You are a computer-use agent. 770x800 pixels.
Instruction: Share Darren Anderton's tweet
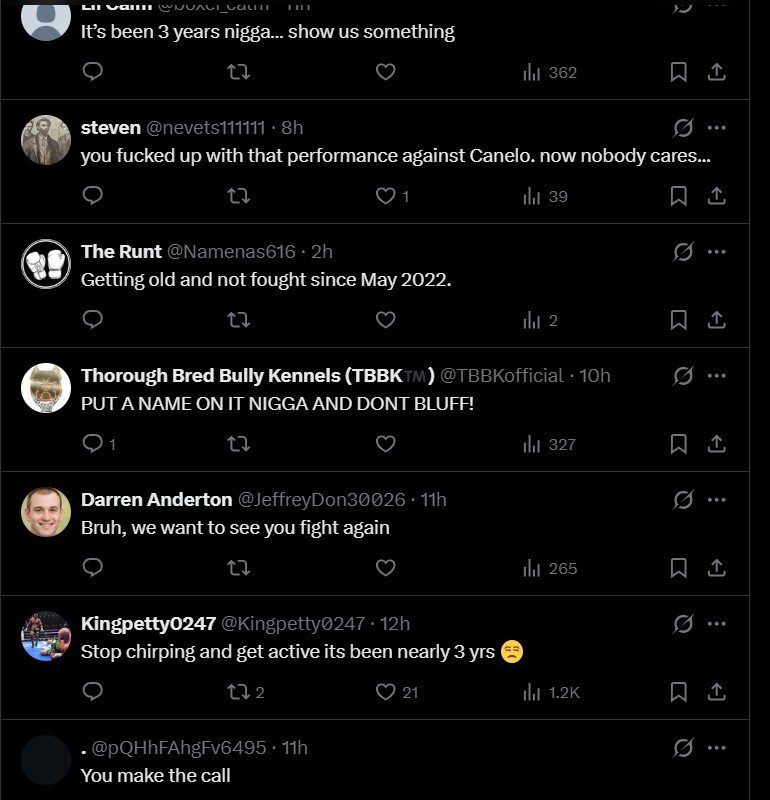[716, 568]
